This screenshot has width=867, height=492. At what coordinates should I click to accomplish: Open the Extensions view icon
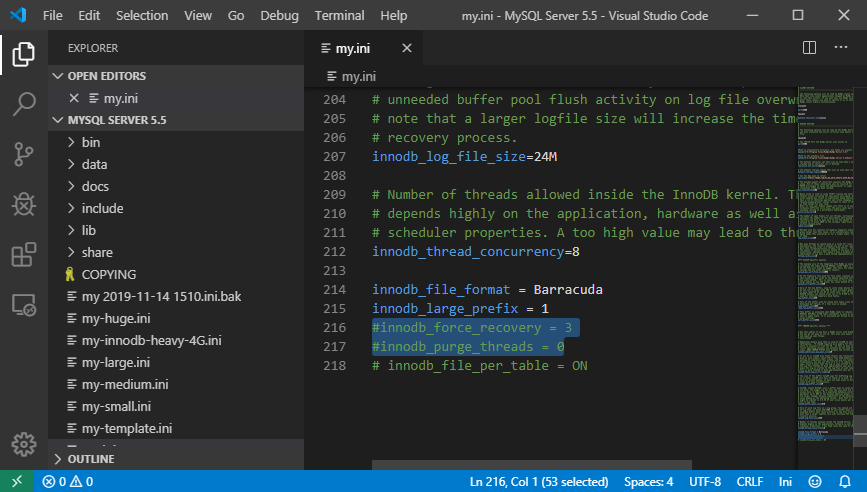pos(23,254)
